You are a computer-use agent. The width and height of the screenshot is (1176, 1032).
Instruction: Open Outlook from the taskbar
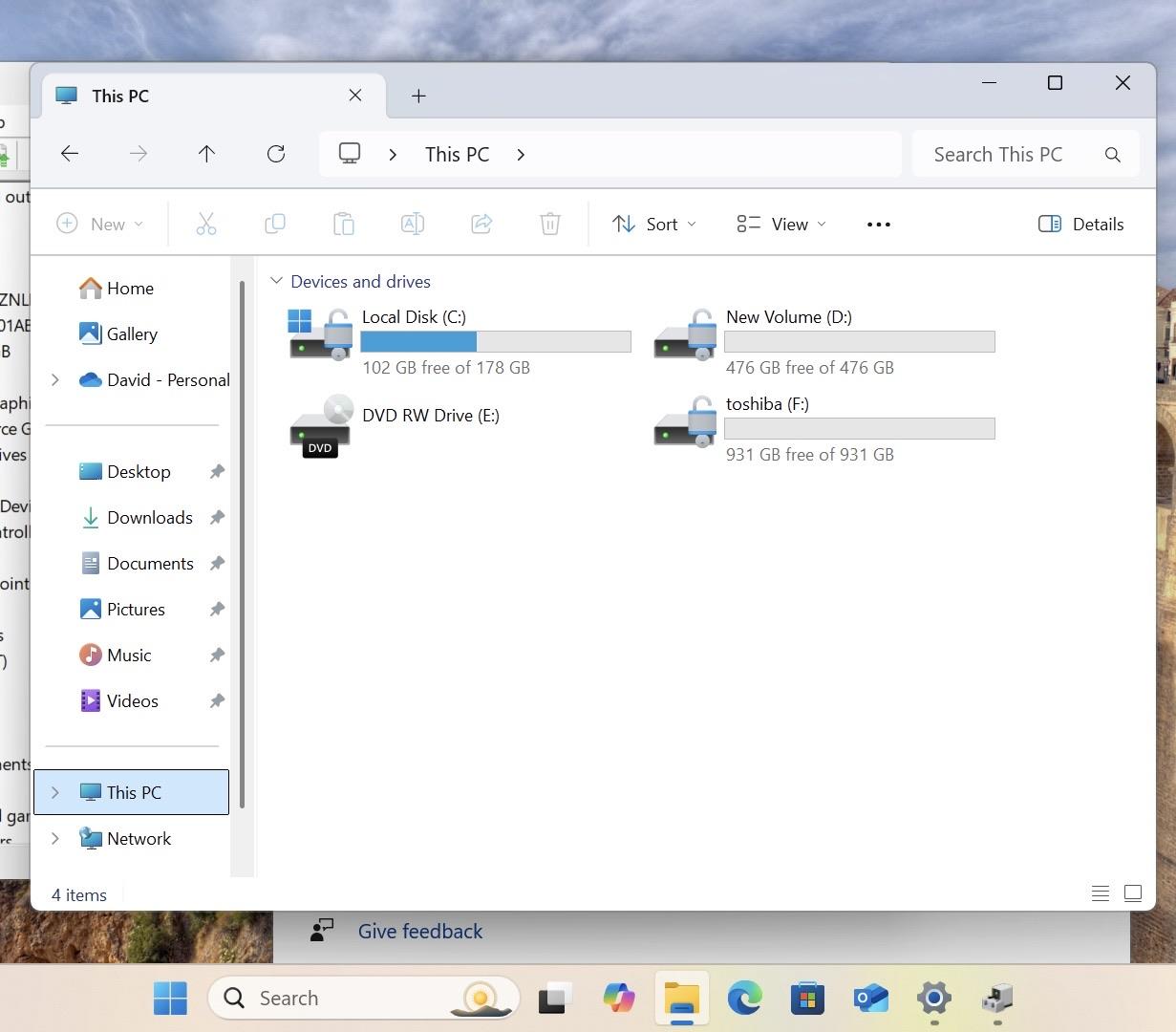tap(870, 998)
